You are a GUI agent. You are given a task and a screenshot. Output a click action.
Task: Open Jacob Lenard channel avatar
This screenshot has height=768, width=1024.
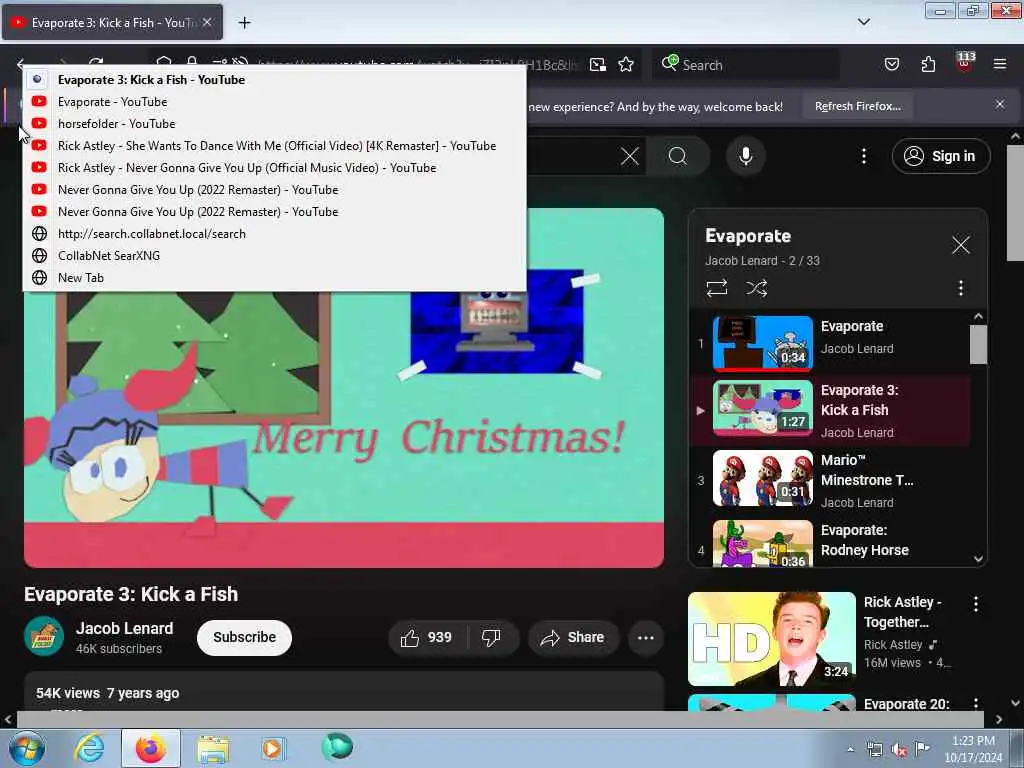click(44, 636)
